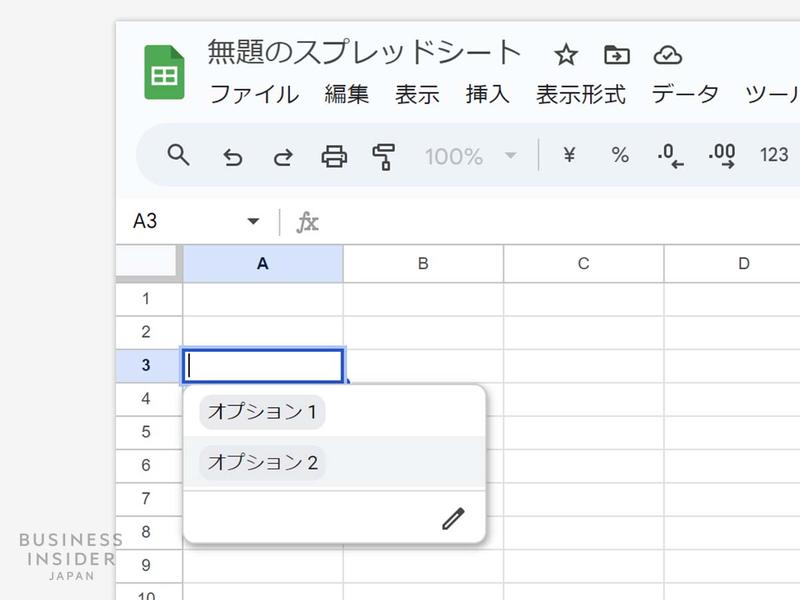This screenshot has width=800, height=600.
Task: Click the fx function icon
Action: coord(308,222)
